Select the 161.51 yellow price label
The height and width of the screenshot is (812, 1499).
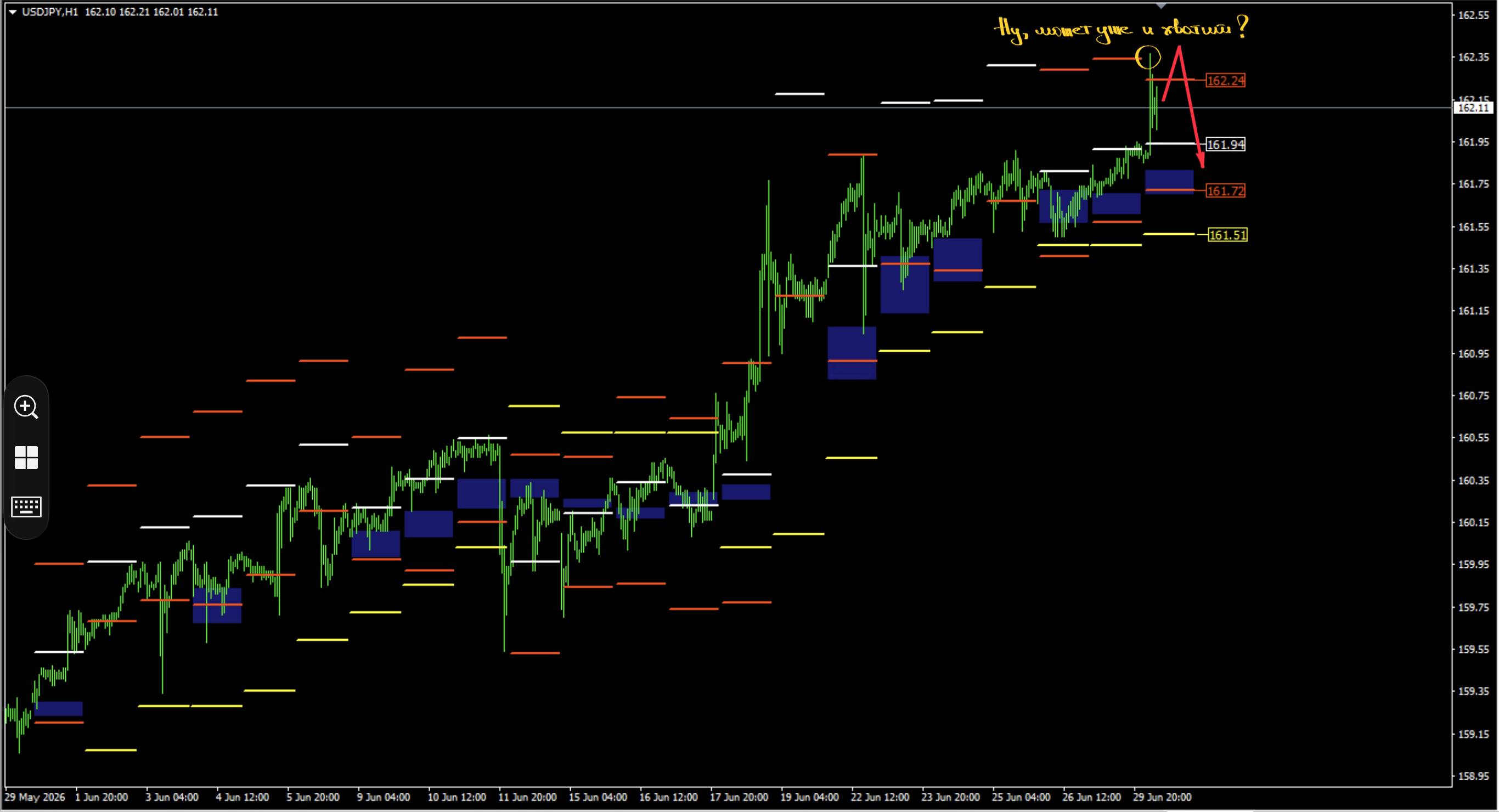point(1227,235)
